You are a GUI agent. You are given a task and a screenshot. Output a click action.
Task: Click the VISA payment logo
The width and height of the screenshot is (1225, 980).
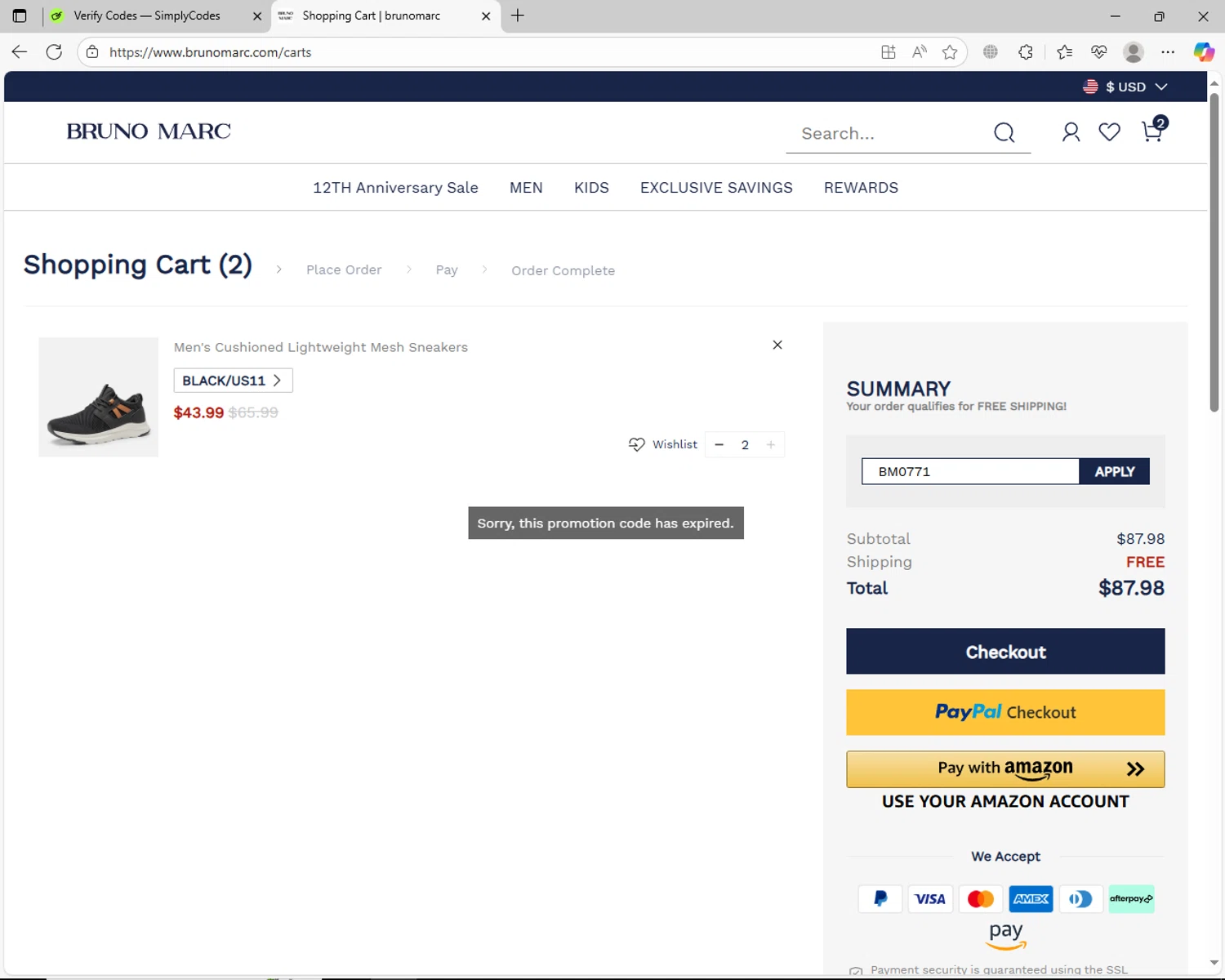[929, 899]
